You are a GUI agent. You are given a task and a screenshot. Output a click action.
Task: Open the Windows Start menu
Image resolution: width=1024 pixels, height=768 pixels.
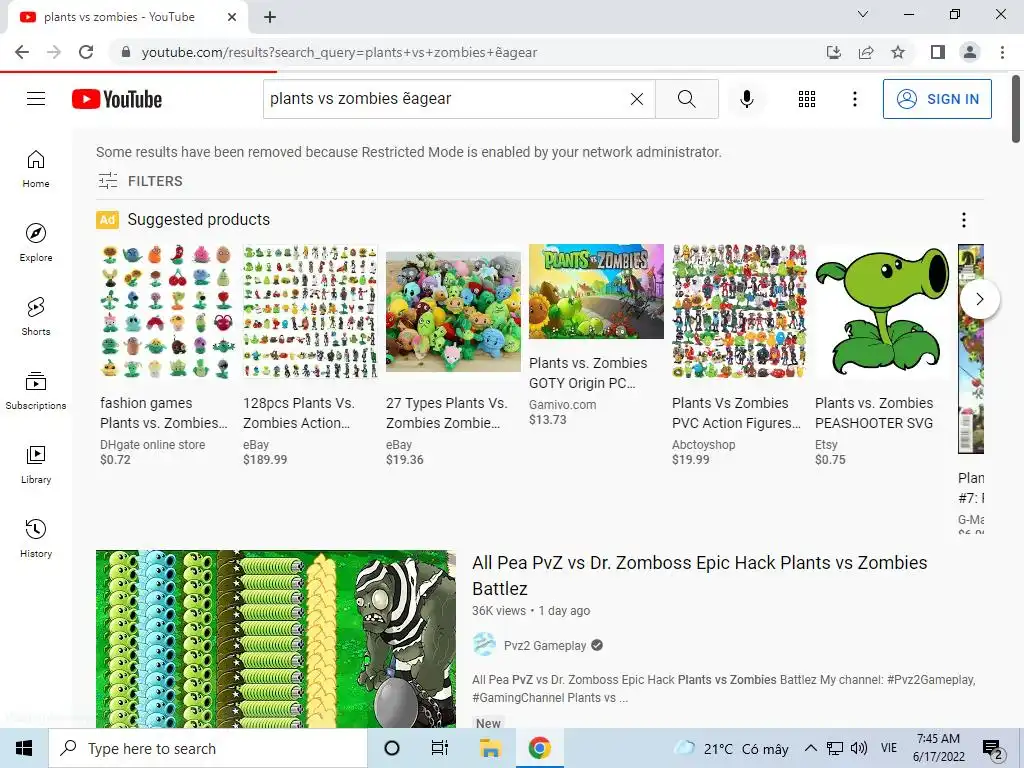point(24,748)
